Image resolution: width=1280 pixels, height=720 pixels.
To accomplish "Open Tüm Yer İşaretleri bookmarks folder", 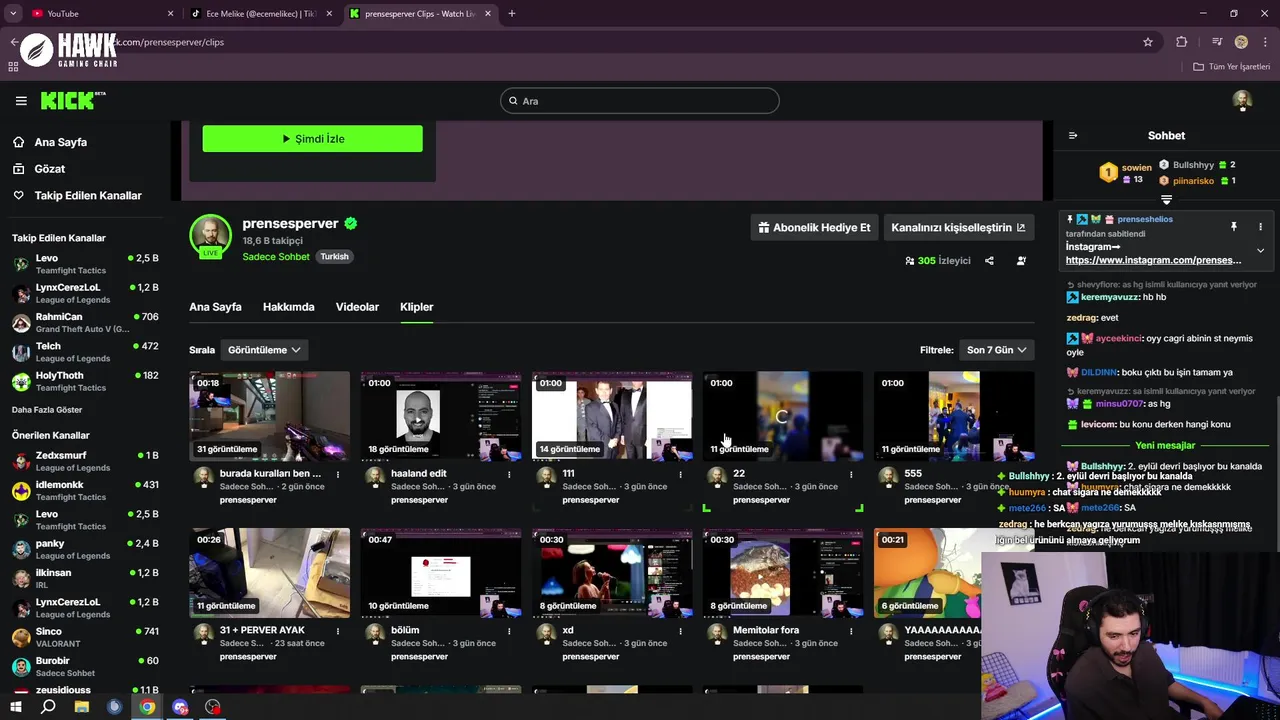I will point(1231,67).
